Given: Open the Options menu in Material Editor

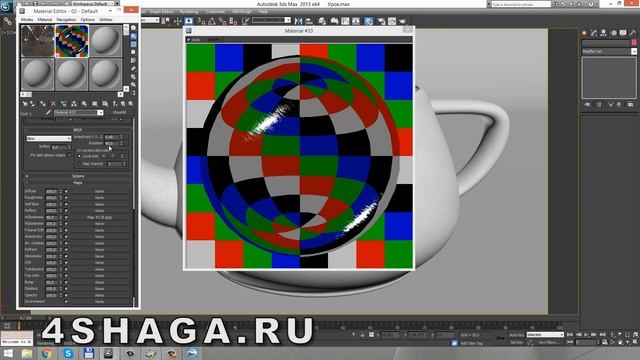Looking at the screenshot, I should click(87, 20).
